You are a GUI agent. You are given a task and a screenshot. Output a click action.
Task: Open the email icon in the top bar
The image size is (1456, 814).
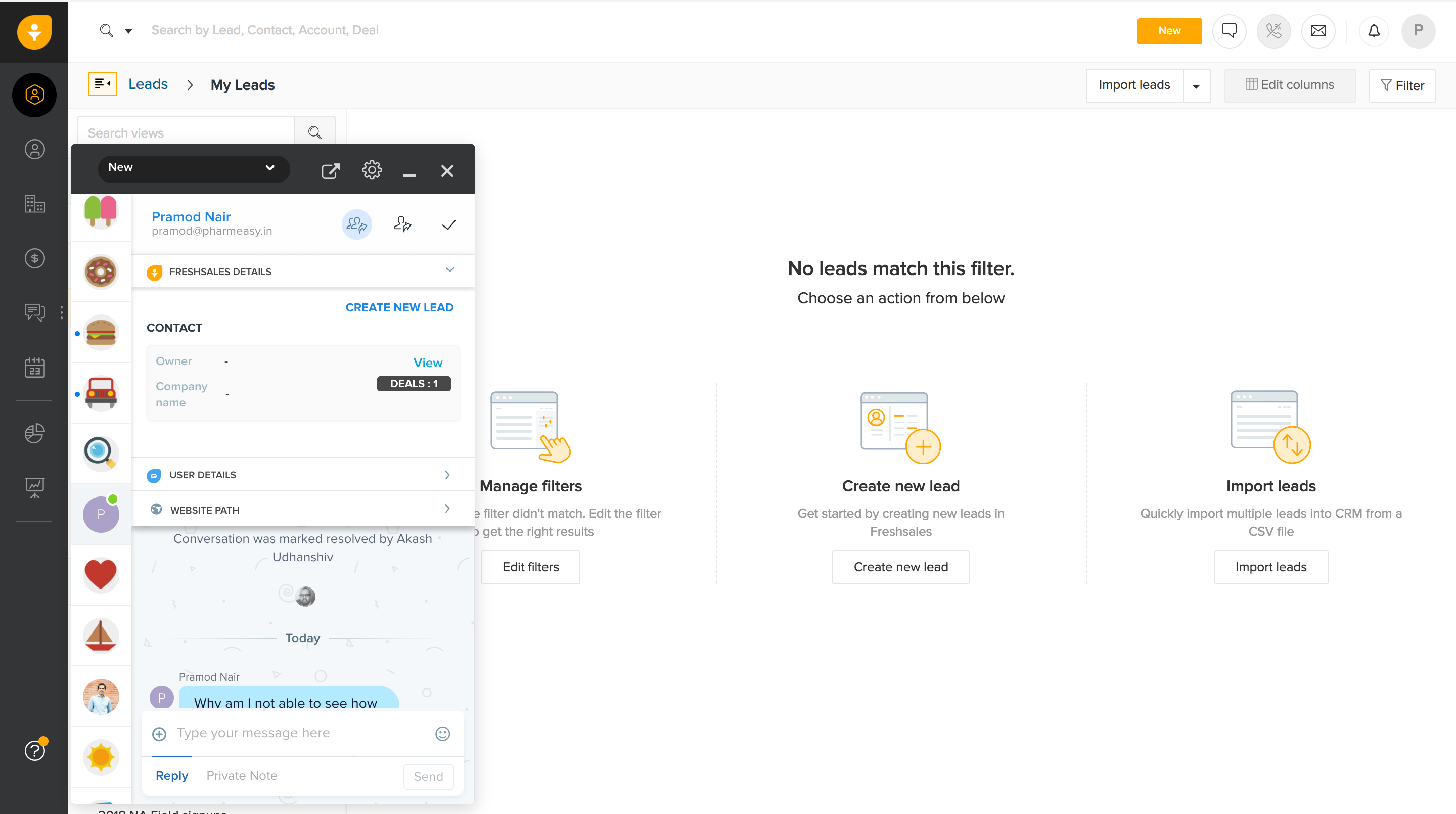[1318, 31]
